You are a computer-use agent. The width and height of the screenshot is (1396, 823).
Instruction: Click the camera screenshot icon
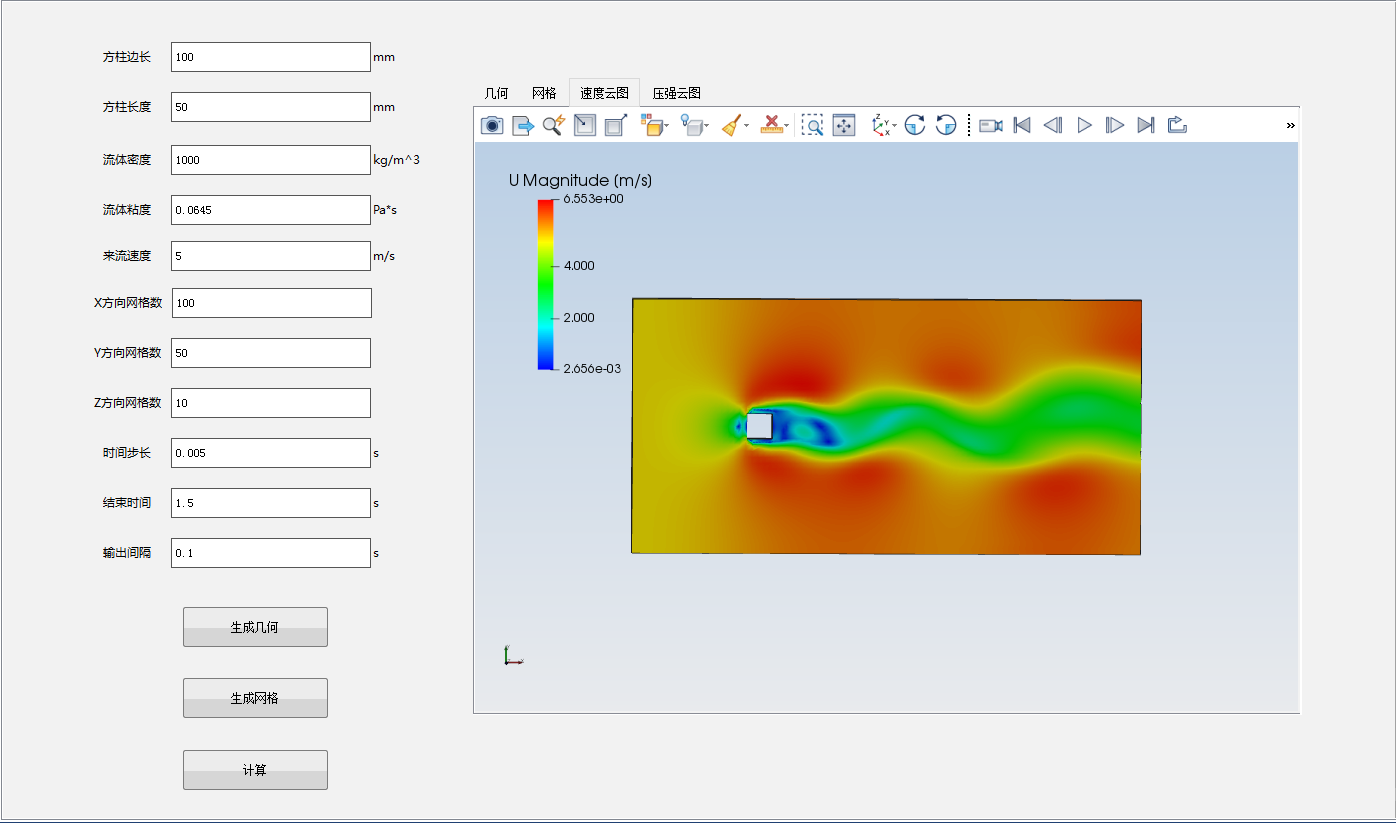pyautogui.click(x=492, y=125)
